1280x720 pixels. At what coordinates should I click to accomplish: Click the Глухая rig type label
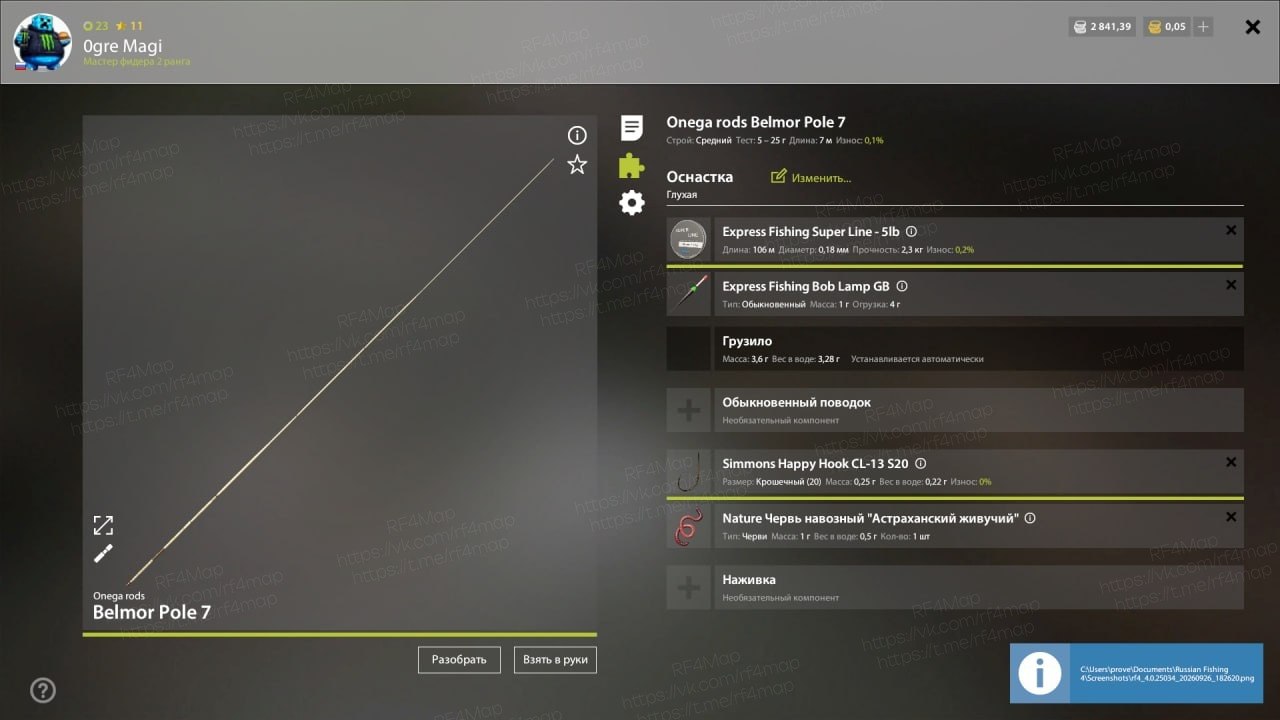[682, 195]
